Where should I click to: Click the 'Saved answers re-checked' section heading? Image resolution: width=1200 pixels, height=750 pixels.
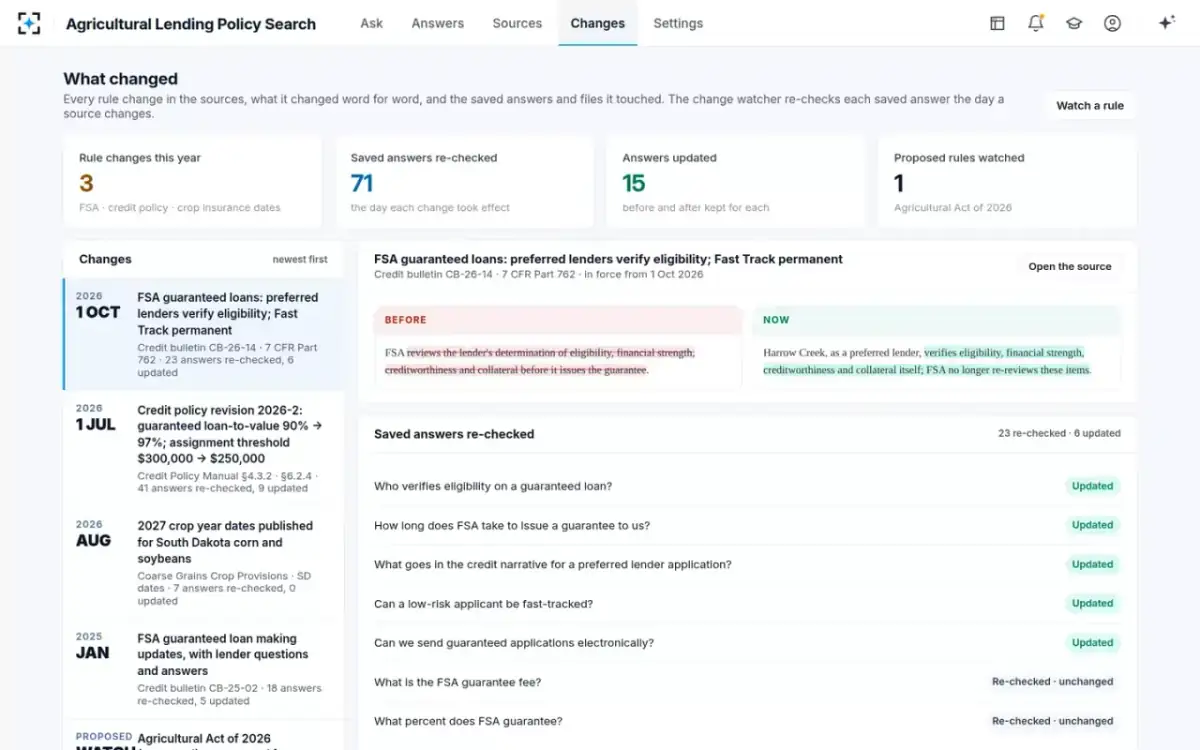coord(454,435)
